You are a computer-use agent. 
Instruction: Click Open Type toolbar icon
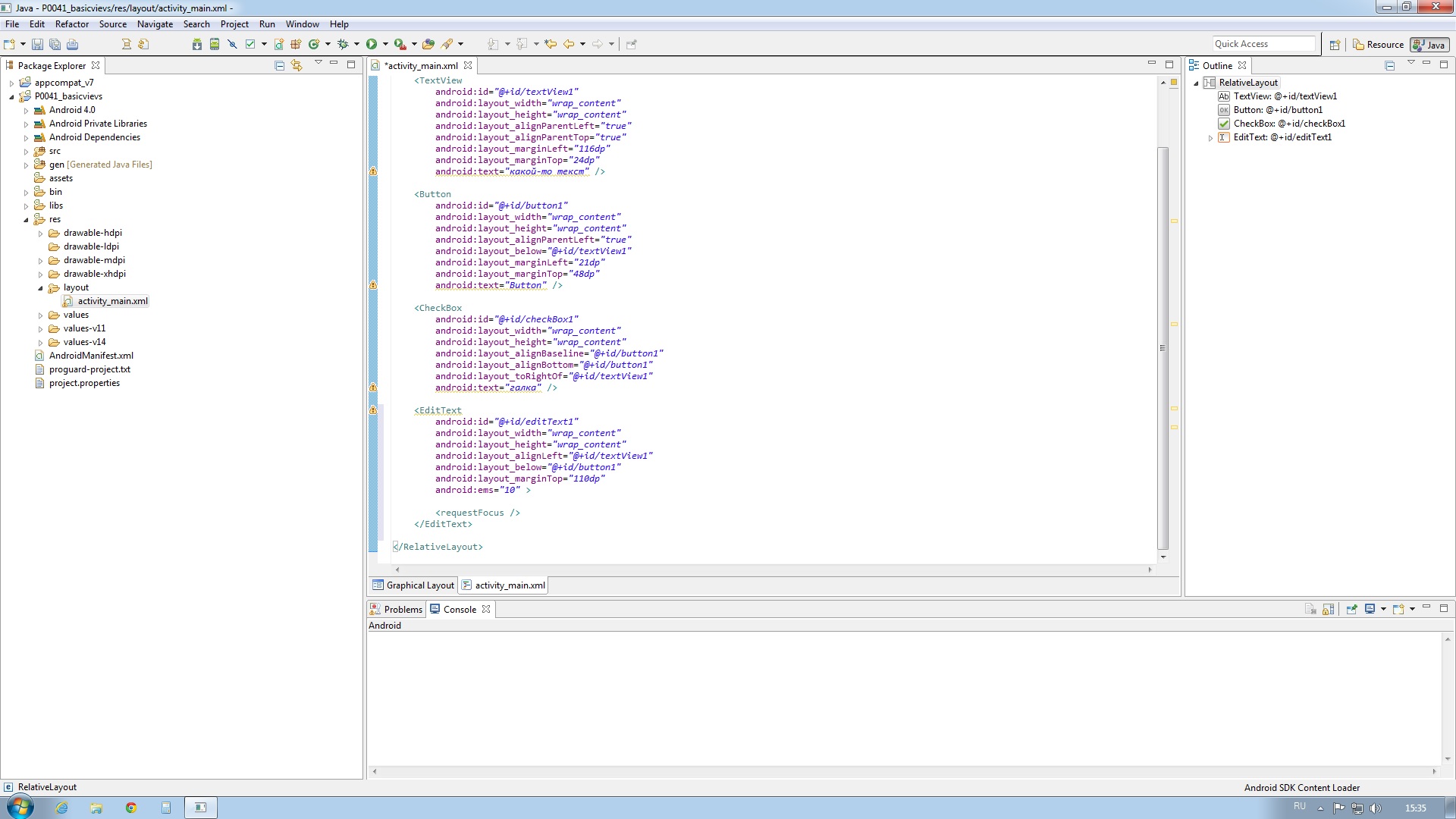click(x=429, y=44)
